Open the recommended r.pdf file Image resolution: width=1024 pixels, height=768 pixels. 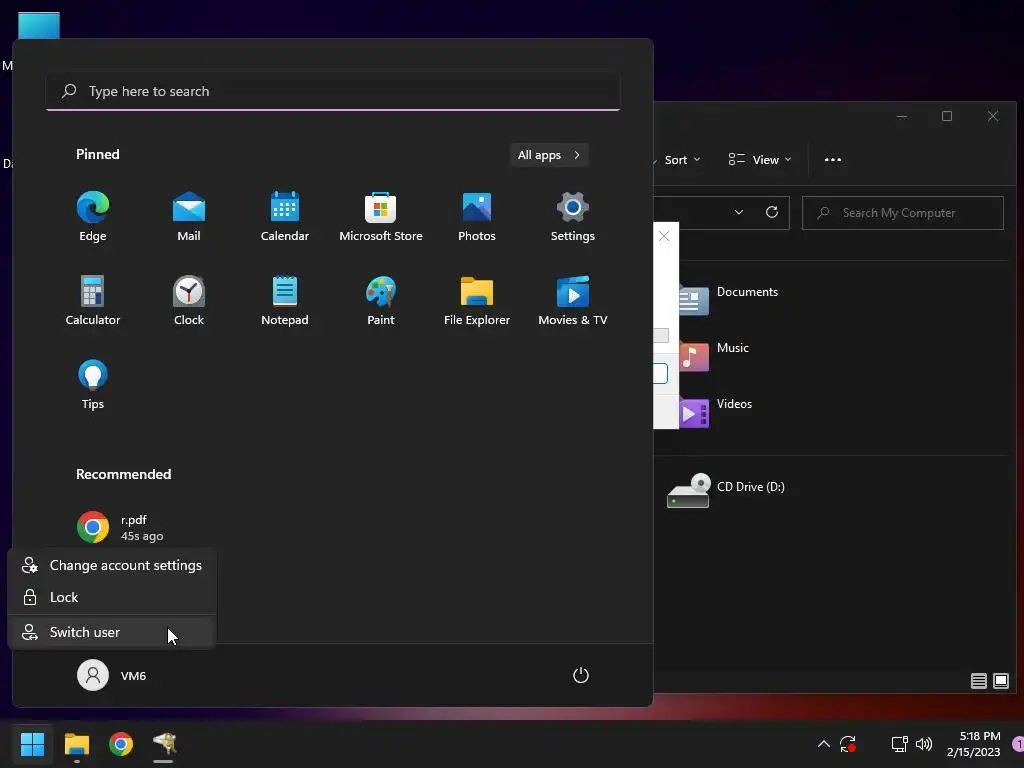tap(121, 528)
